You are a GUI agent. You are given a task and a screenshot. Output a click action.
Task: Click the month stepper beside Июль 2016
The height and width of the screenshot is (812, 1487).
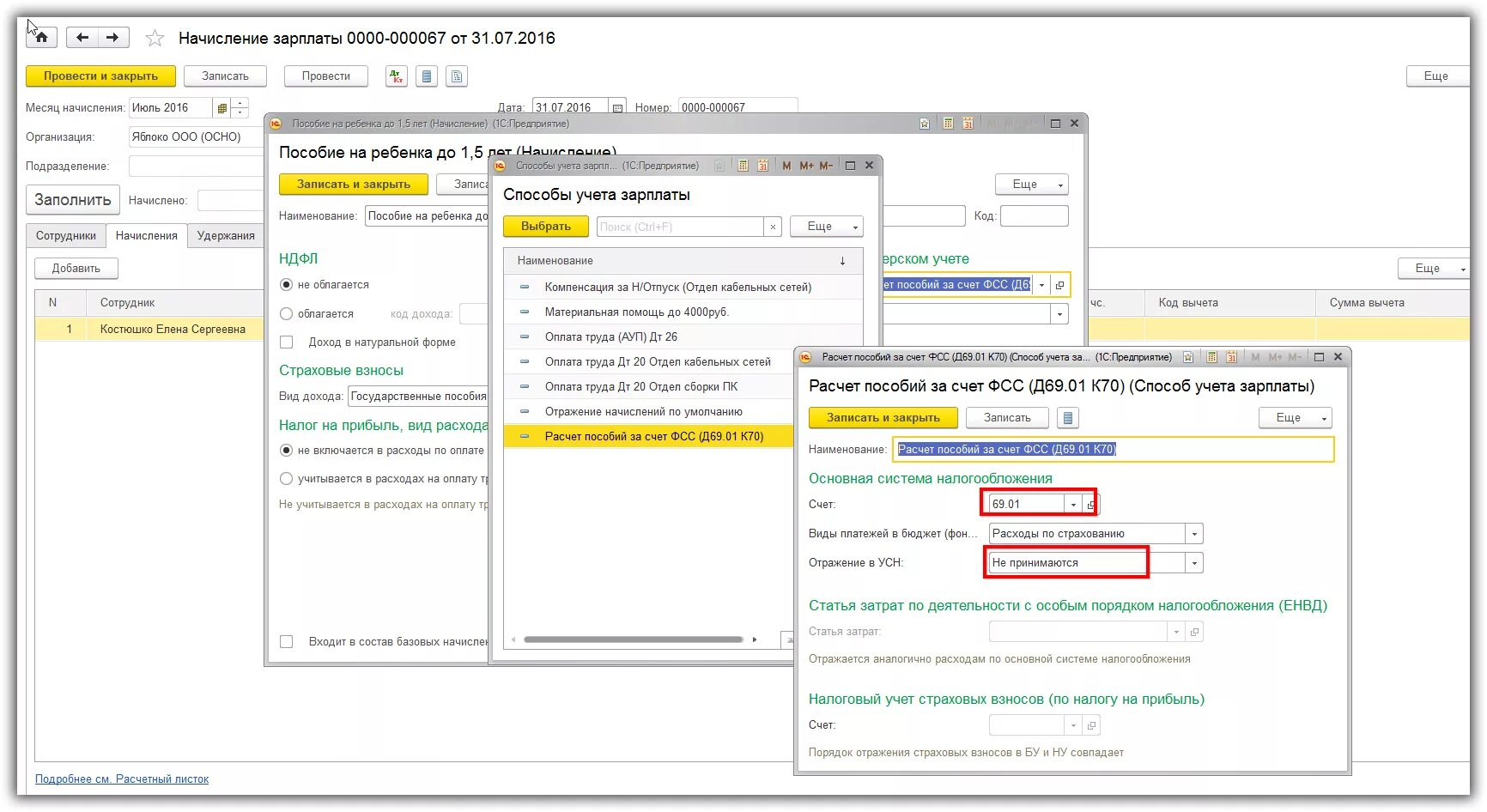(240, 108)
